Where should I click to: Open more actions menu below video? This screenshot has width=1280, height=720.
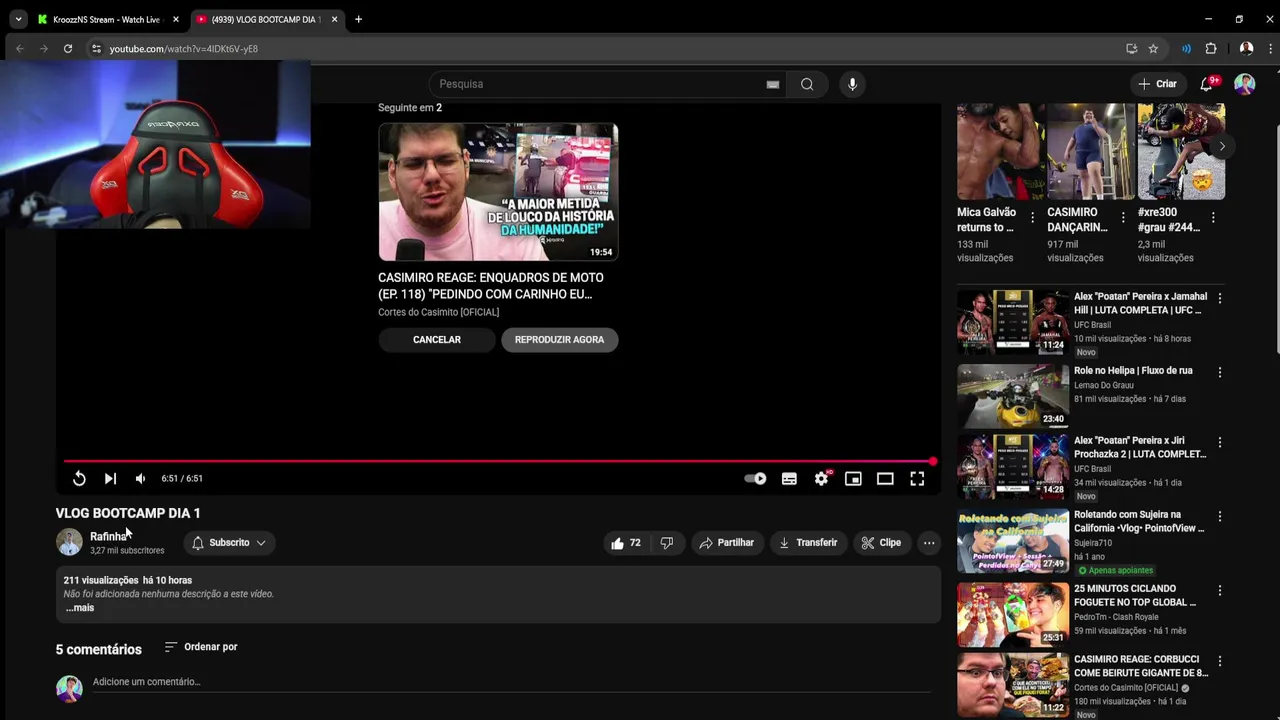(929, 543)
